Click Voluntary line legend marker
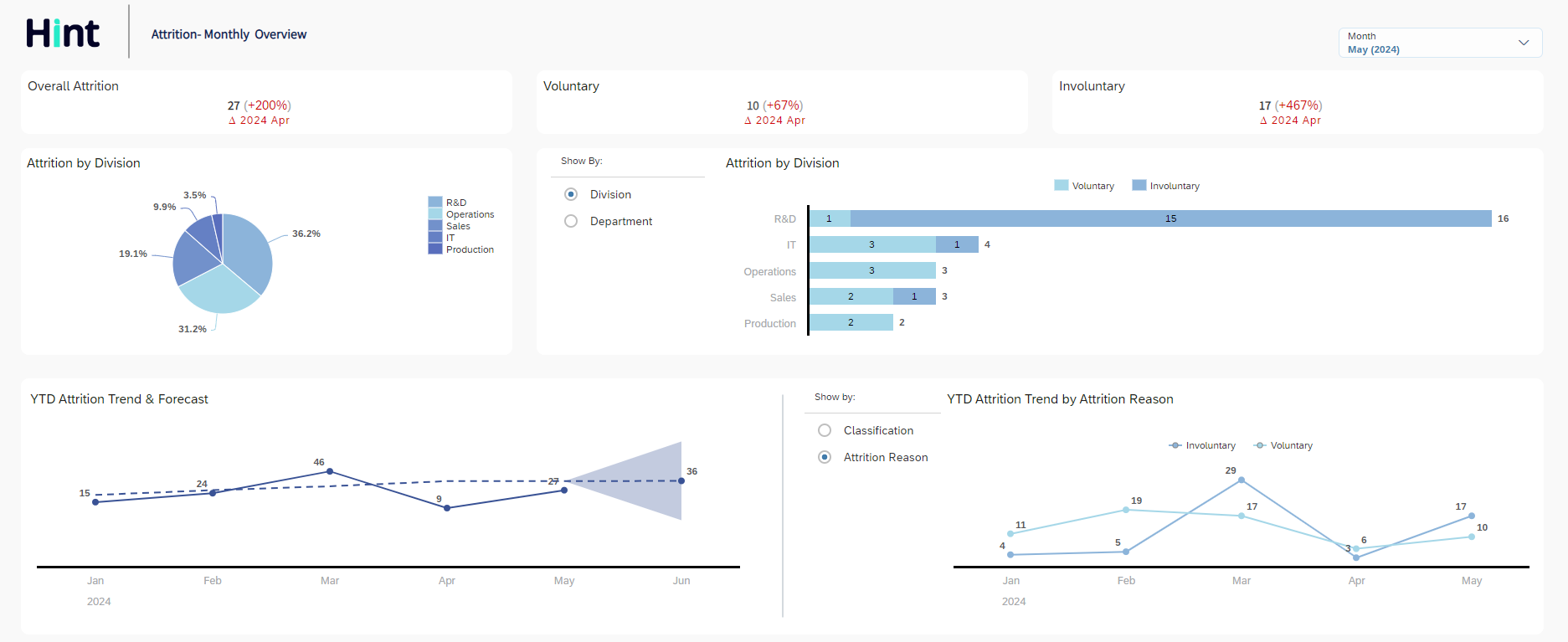 click(1260, 445)
